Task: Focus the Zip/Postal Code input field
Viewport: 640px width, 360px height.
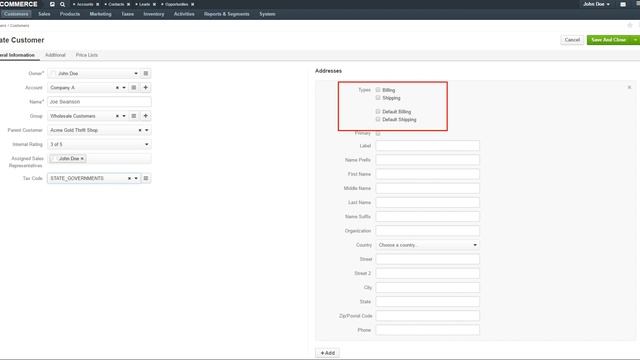Action: click(x=427, y=316)
